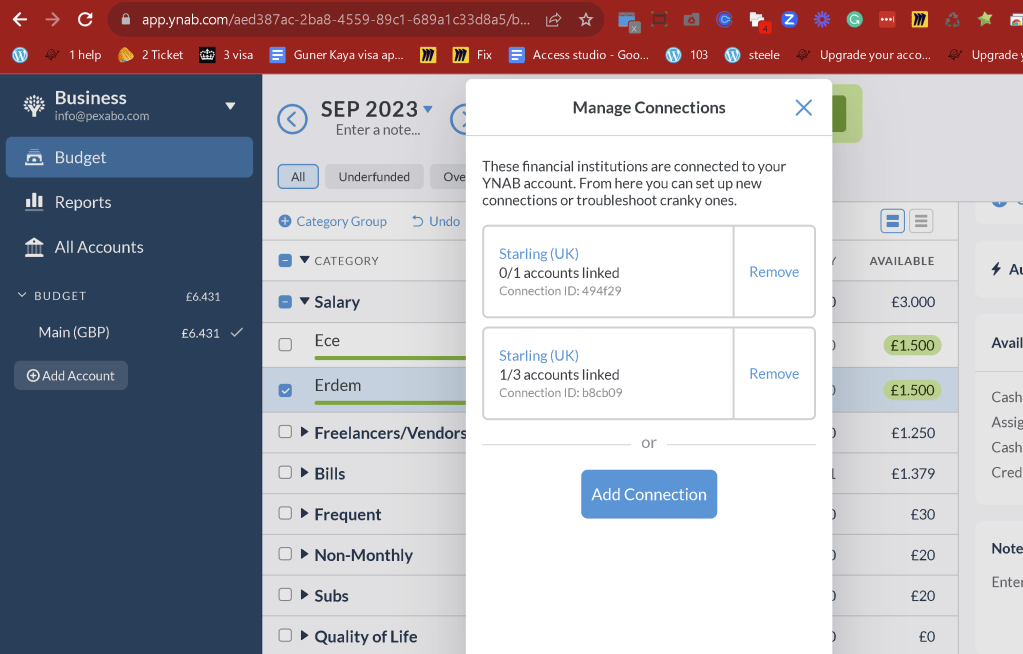Select the All filter tab

point(298,176)
